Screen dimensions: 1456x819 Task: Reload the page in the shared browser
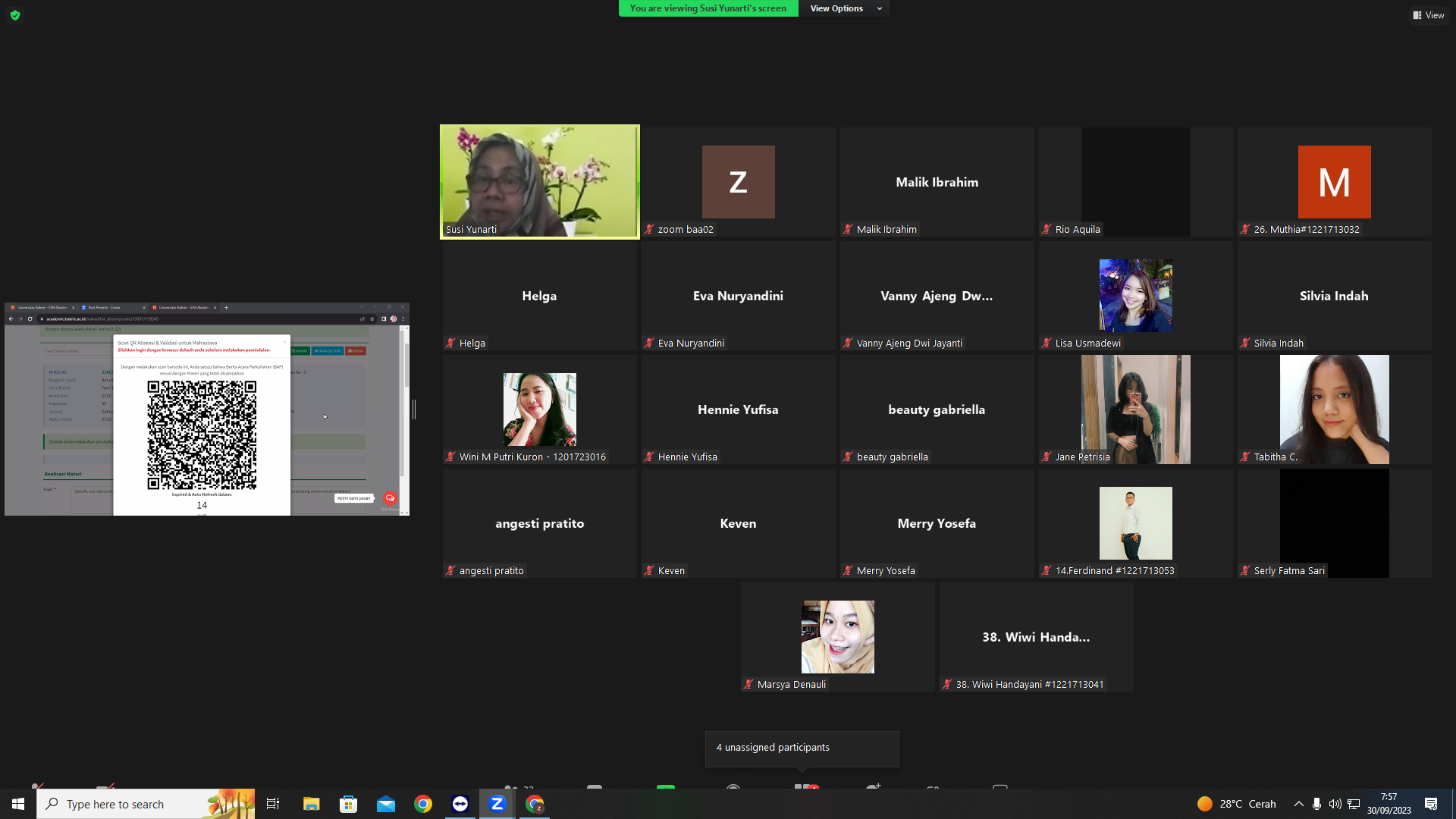[30, 319]
